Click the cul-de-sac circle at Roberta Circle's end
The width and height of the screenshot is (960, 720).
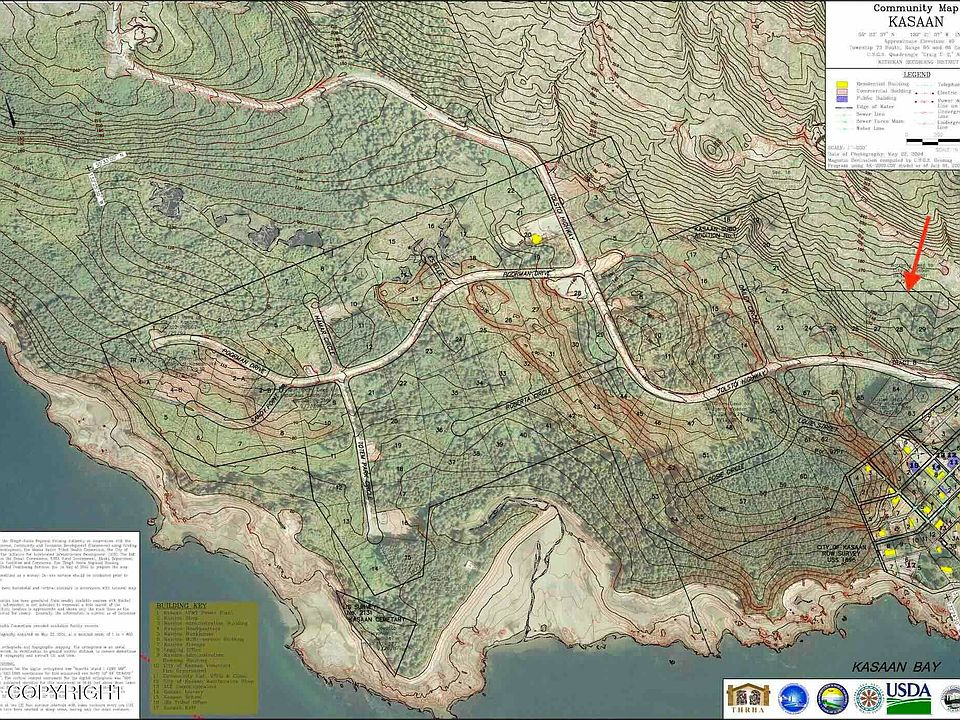click(459, 427)
